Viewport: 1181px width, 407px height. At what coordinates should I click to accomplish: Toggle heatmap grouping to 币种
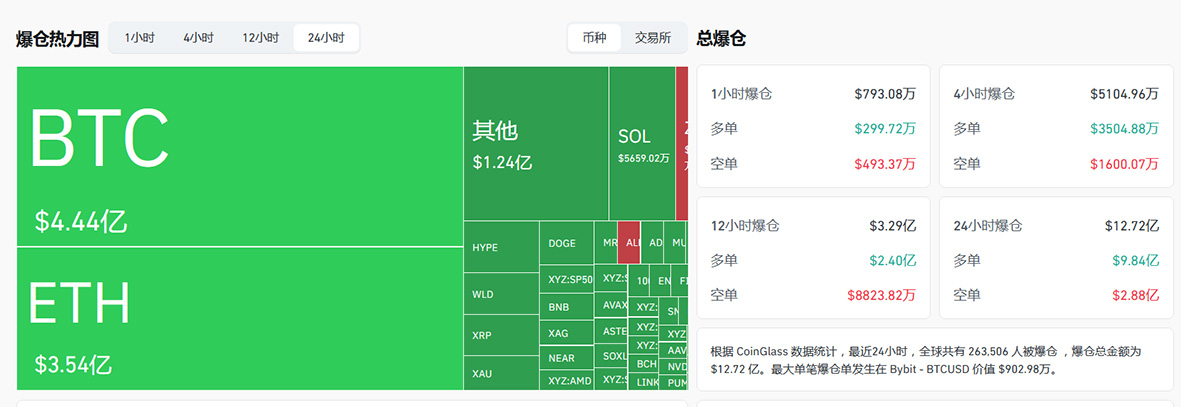(x=594, y=38)
